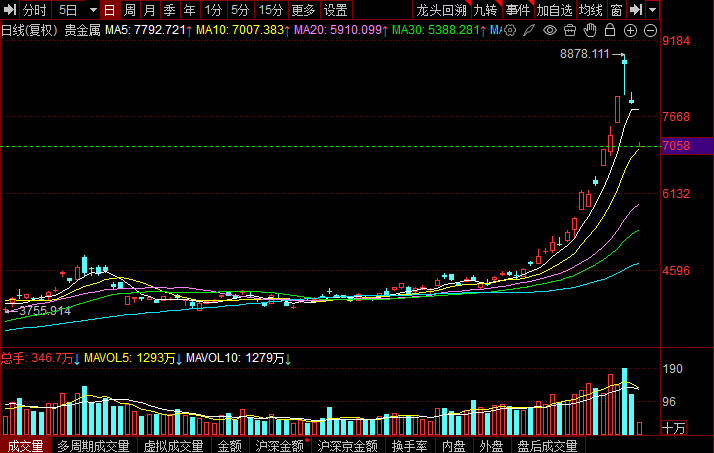Screen dimensions: 714x453
Task: Toggle the 事件 events overlay
Action: pyautogui.click(x=518, y=10)
